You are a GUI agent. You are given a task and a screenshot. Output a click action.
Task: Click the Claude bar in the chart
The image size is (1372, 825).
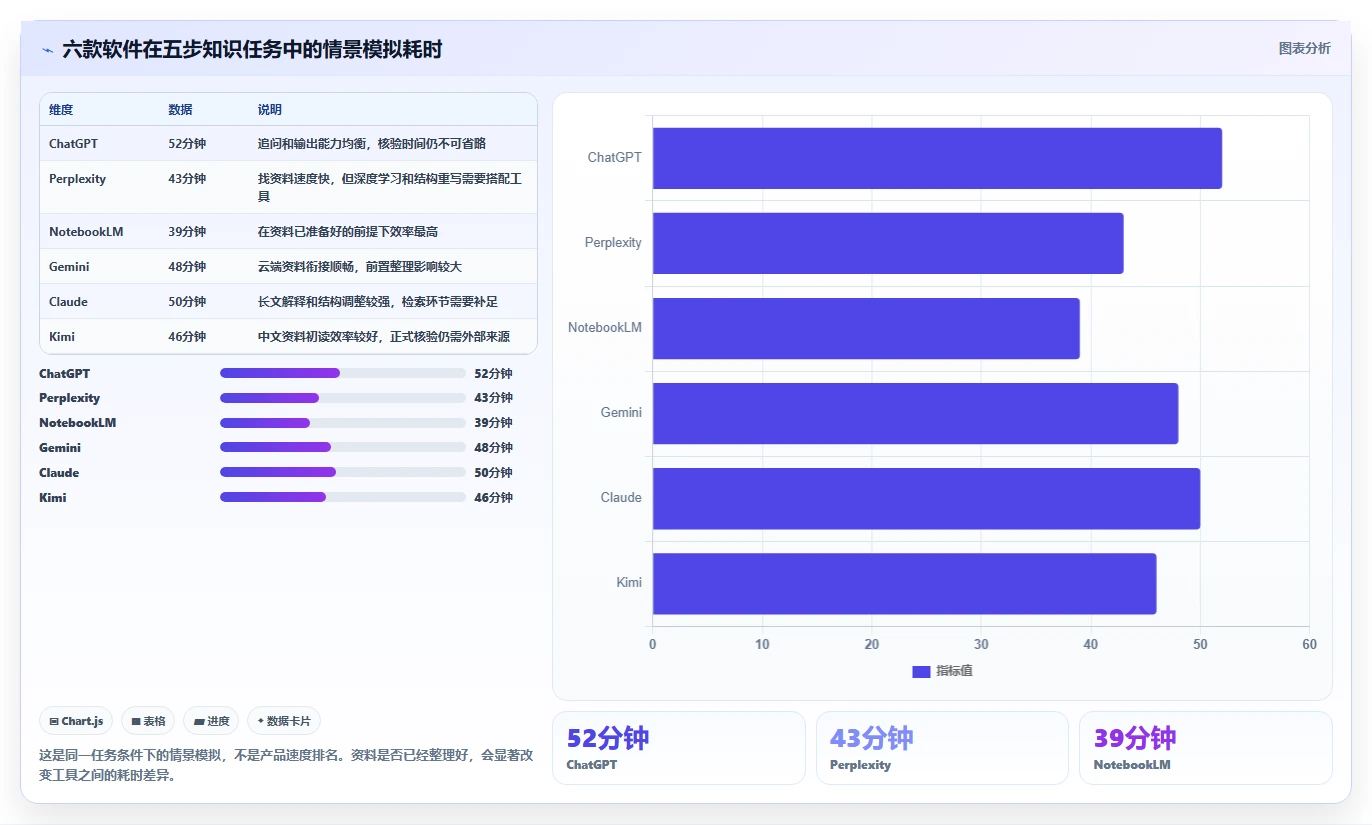point(926,498)
